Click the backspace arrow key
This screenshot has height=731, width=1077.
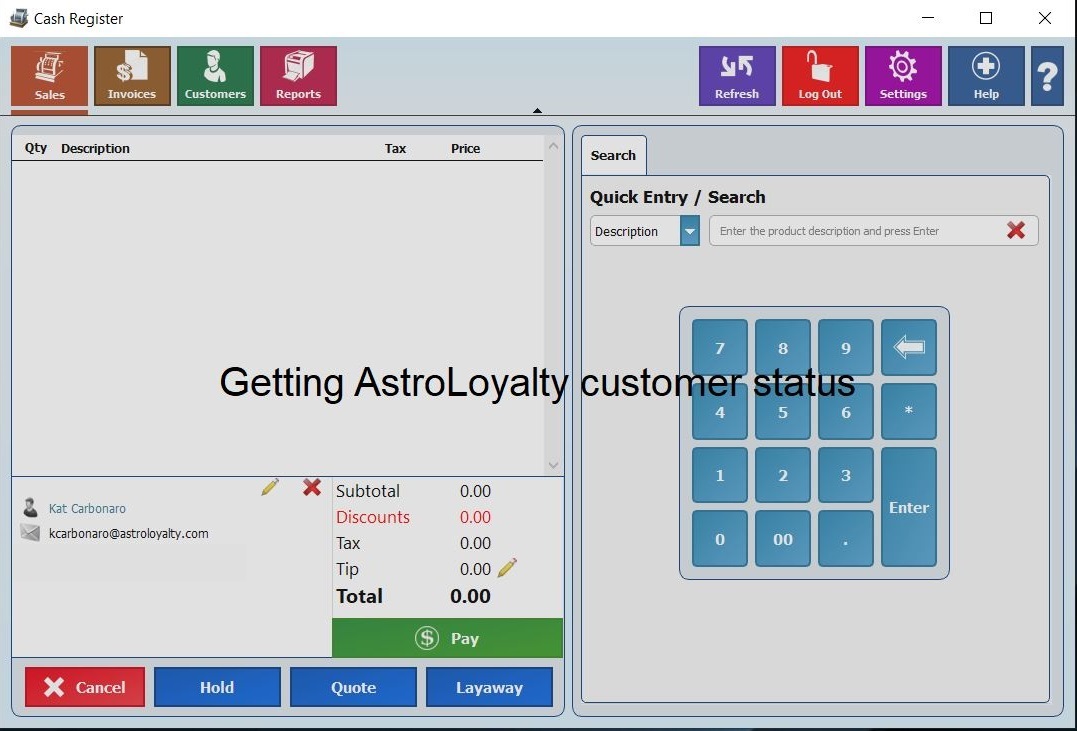coord(909,347)
